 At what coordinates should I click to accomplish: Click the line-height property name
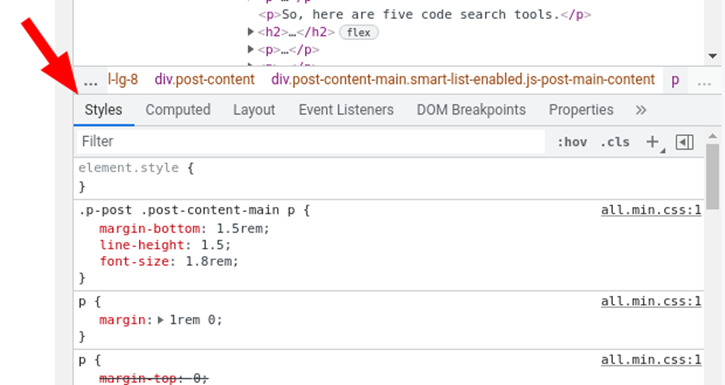pos(142,245)
